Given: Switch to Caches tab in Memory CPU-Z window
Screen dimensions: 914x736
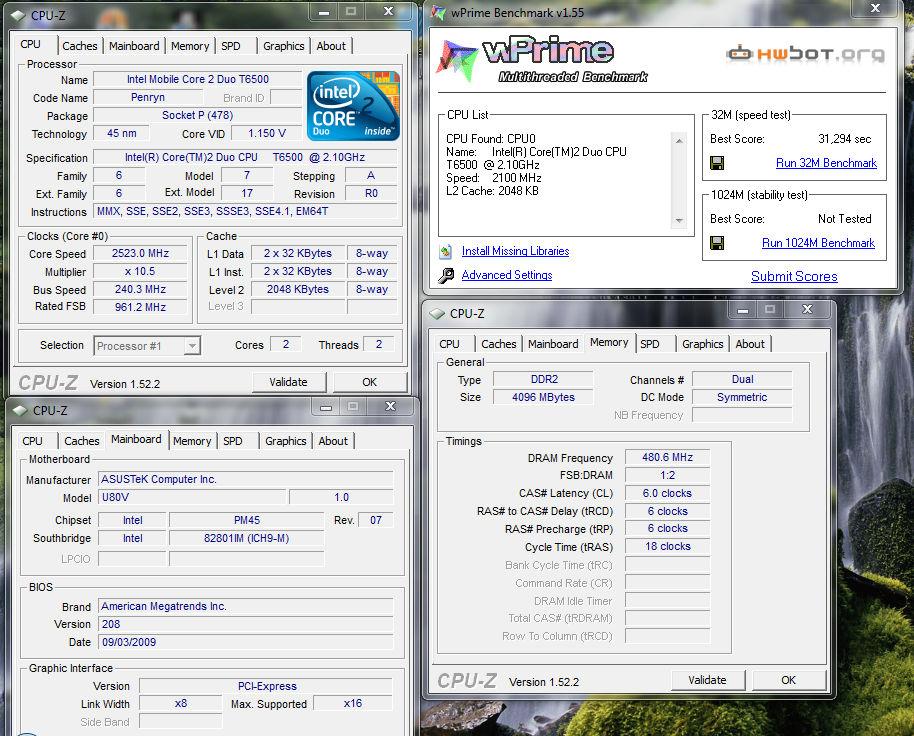Looking at the screenshot, I should 498,344.
